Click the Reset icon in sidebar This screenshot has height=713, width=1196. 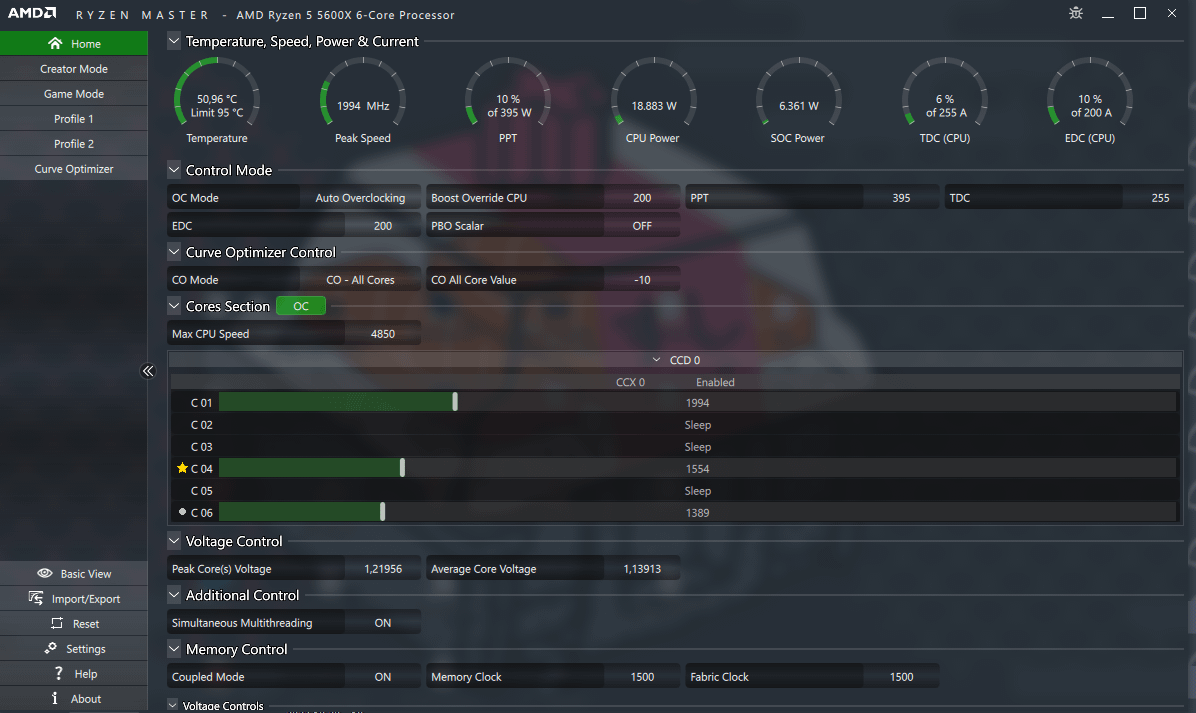[57, 623]
